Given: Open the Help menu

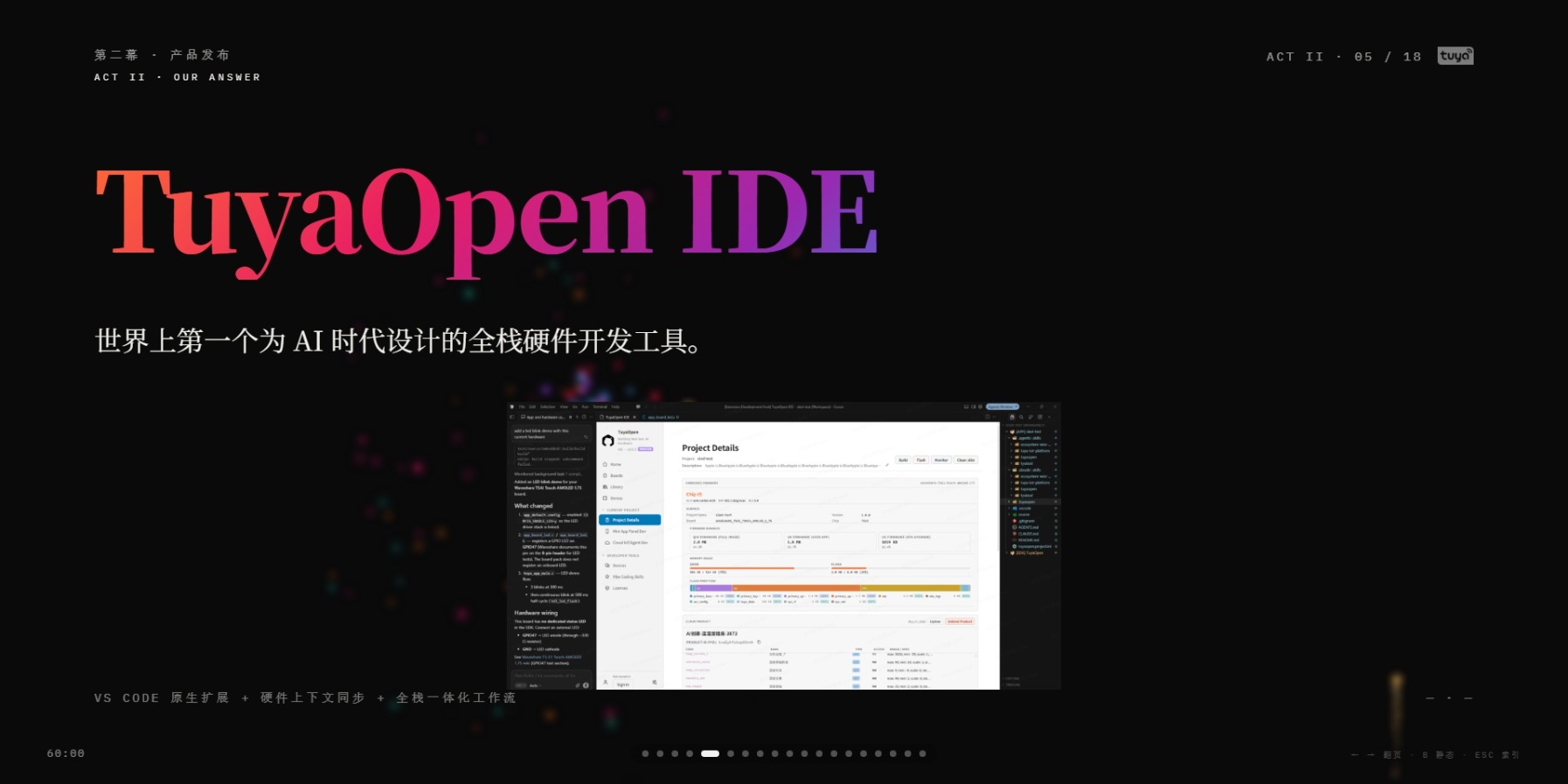Looking at the screenshot, I should [615, 406].
